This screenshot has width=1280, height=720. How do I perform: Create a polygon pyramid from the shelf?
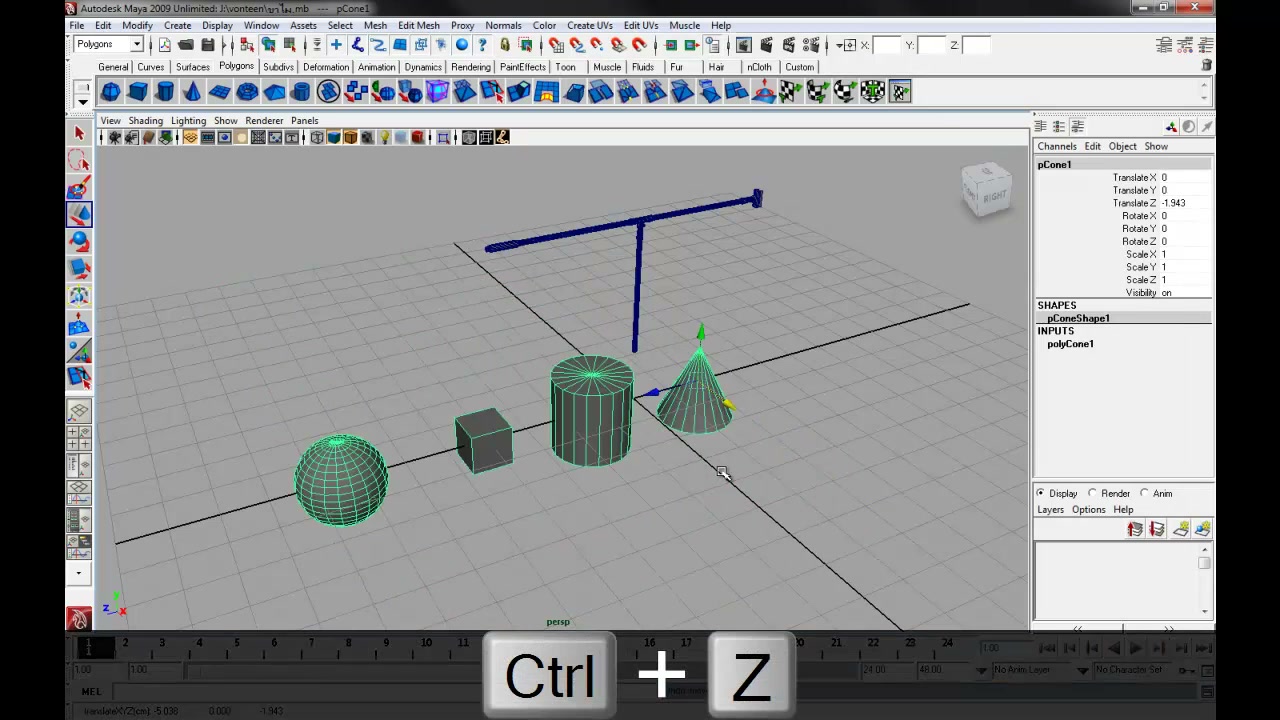click(274, 92)
